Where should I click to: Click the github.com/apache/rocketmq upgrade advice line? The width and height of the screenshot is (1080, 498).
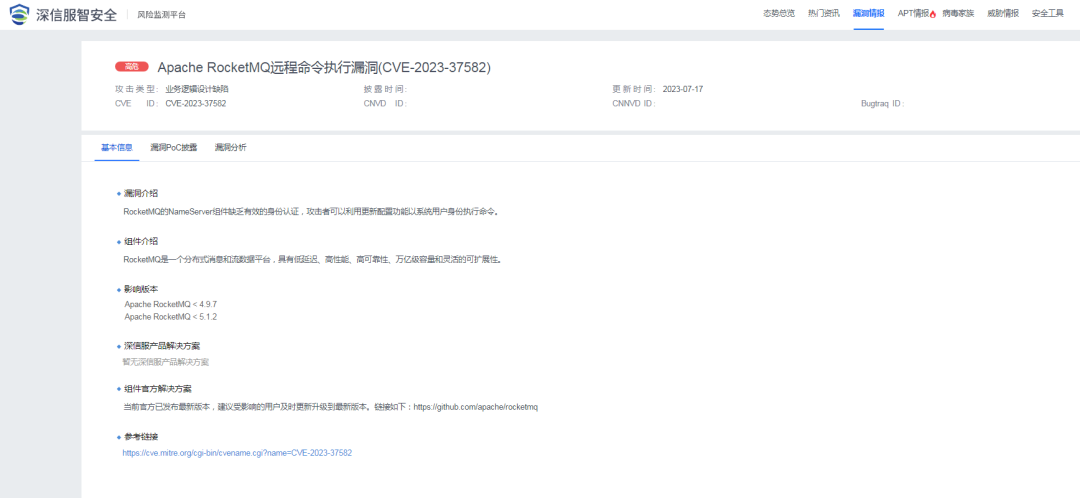(330, 407)
